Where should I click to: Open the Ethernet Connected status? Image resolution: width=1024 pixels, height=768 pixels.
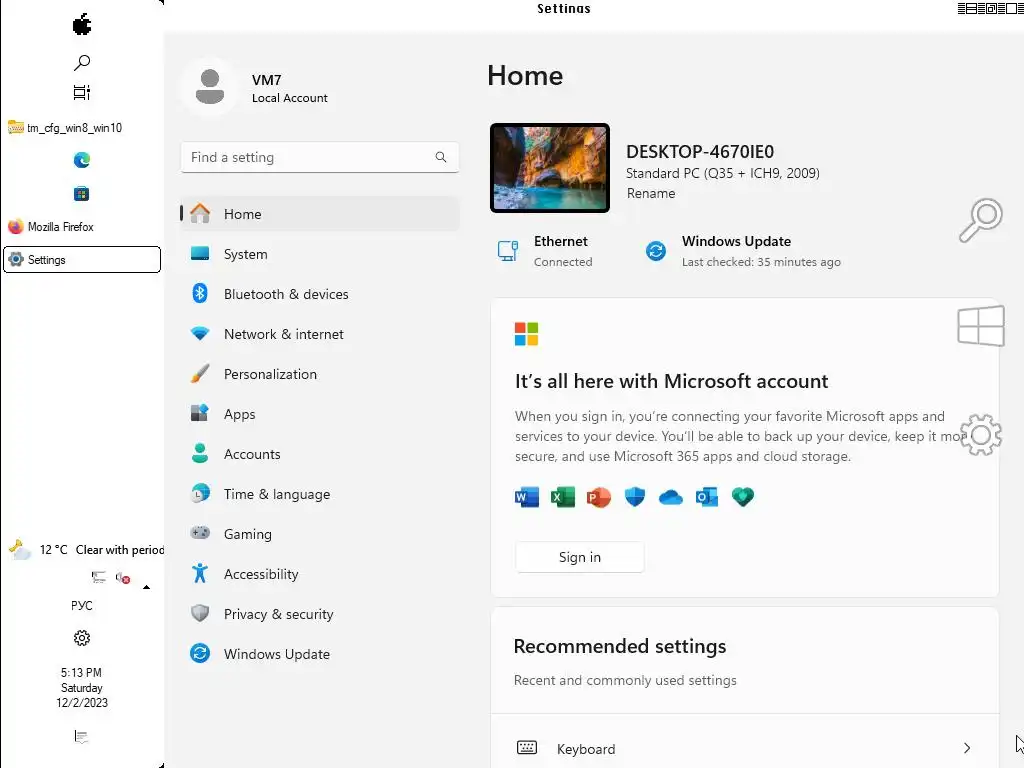click(545, 251)
